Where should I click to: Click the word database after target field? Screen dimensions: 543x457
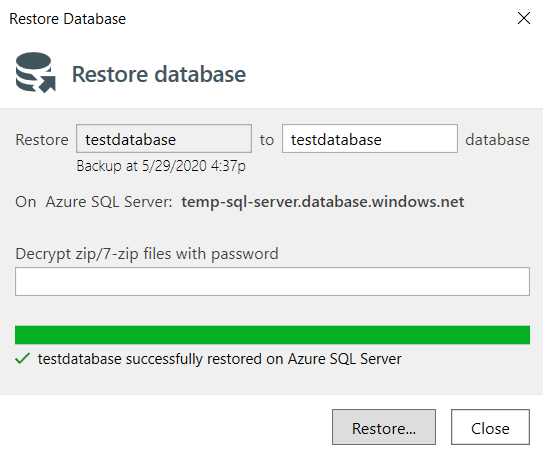pos(497,140)
